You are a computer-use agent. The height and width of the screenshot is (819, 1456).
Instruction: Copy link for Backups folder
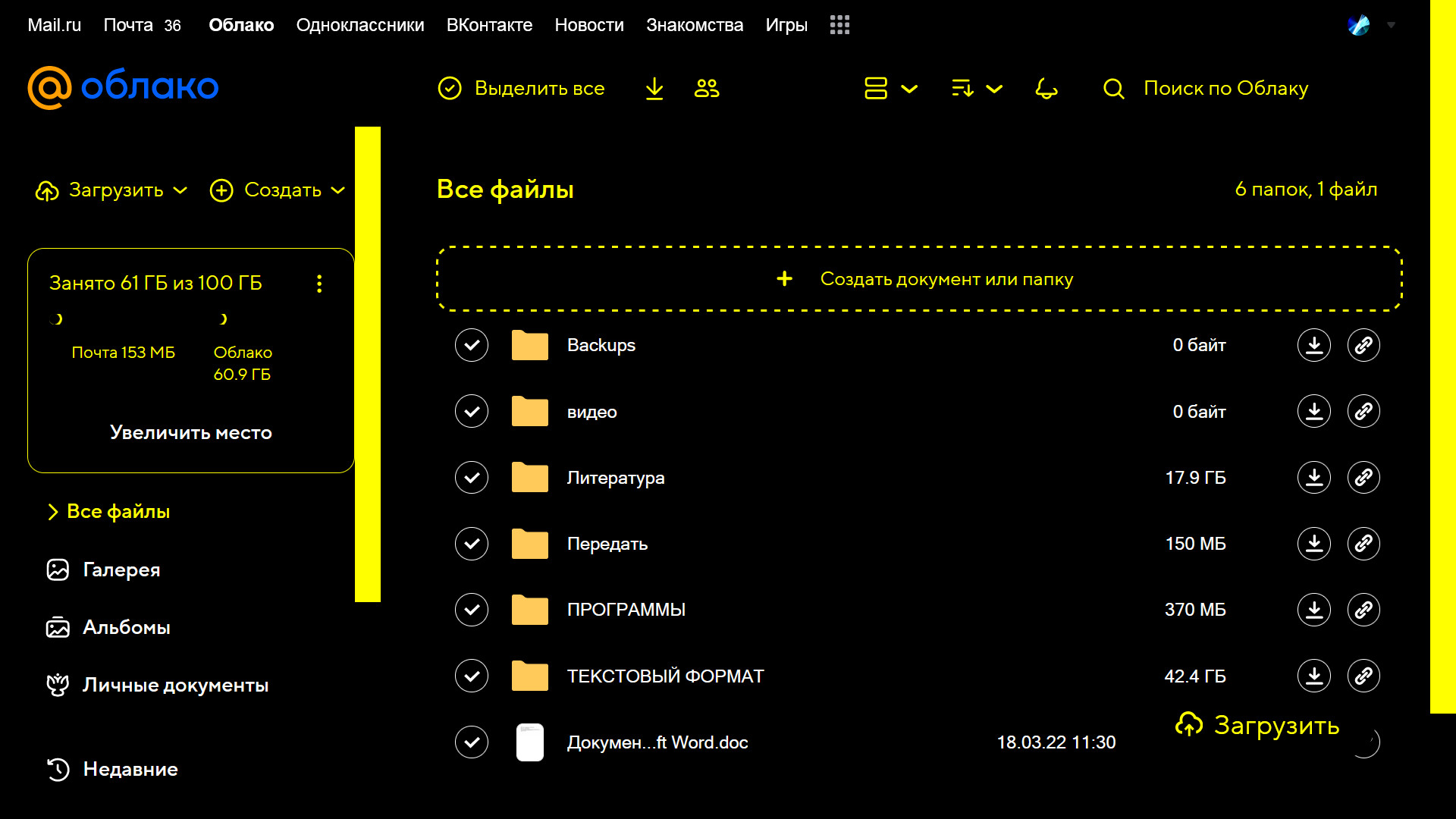tap(1363, 345)
